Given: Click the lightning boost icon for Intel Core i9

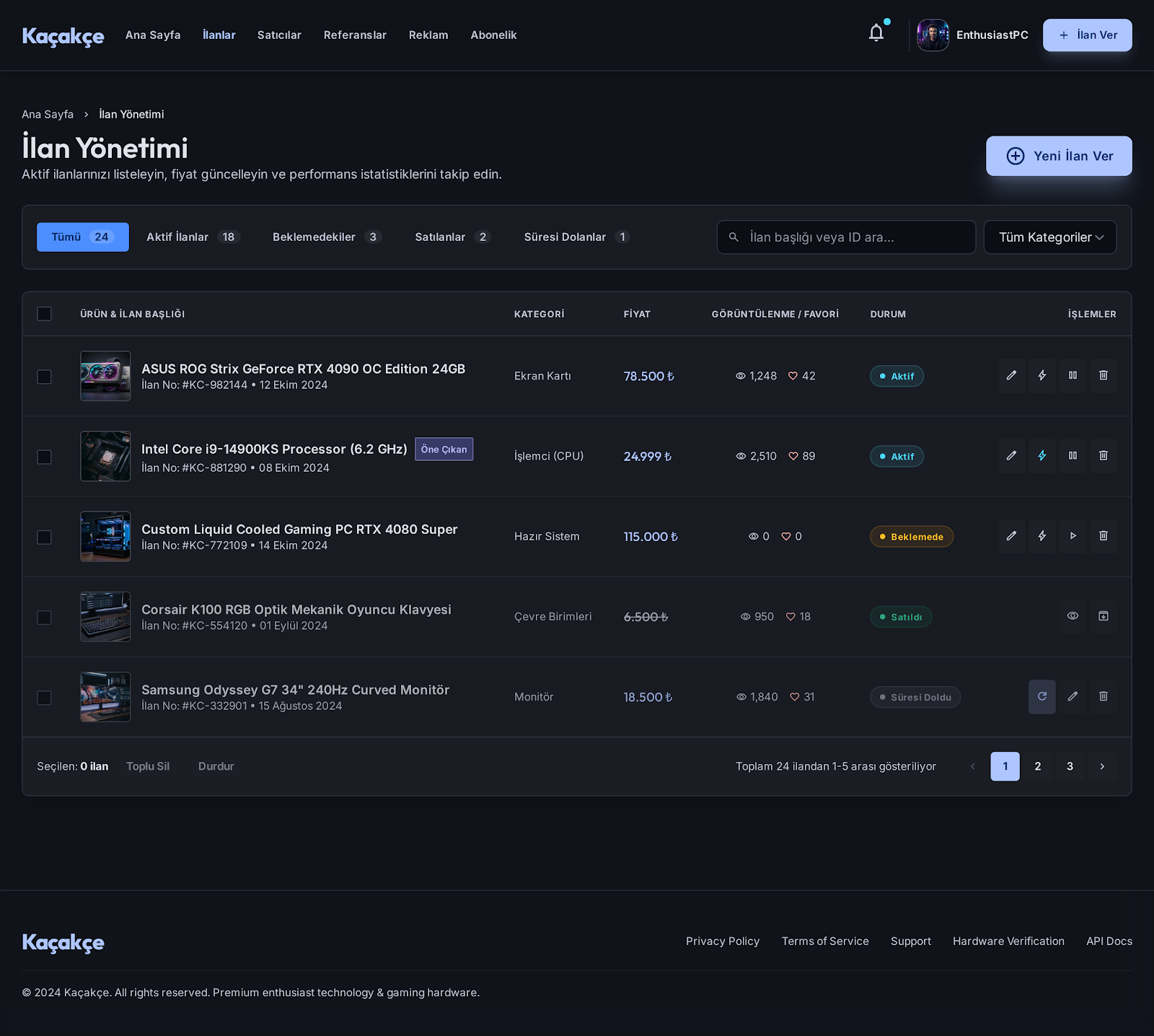Looking at the screenshot, I should (x=1042, y=456).
